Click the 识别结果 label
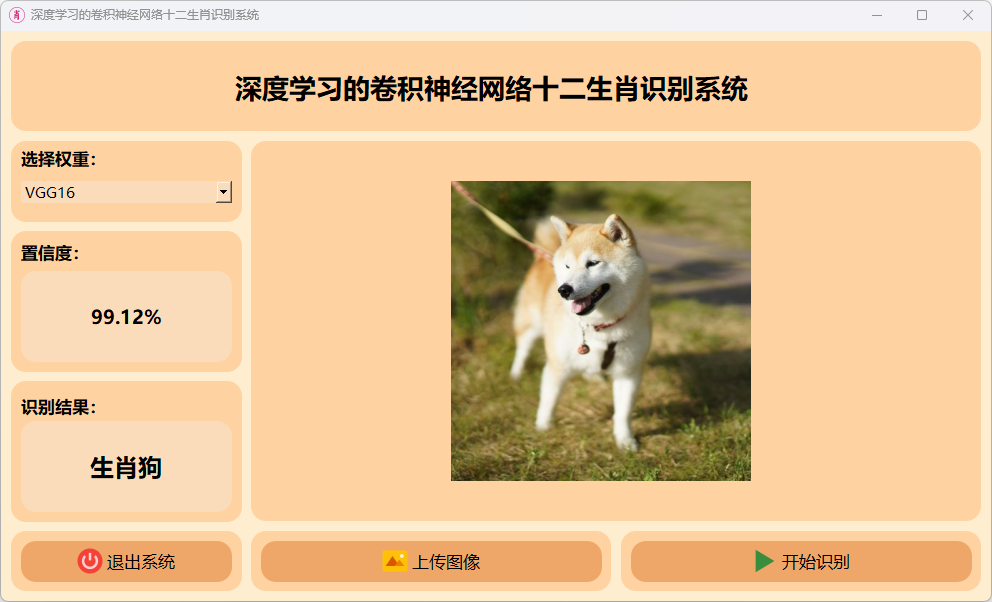 58,407
